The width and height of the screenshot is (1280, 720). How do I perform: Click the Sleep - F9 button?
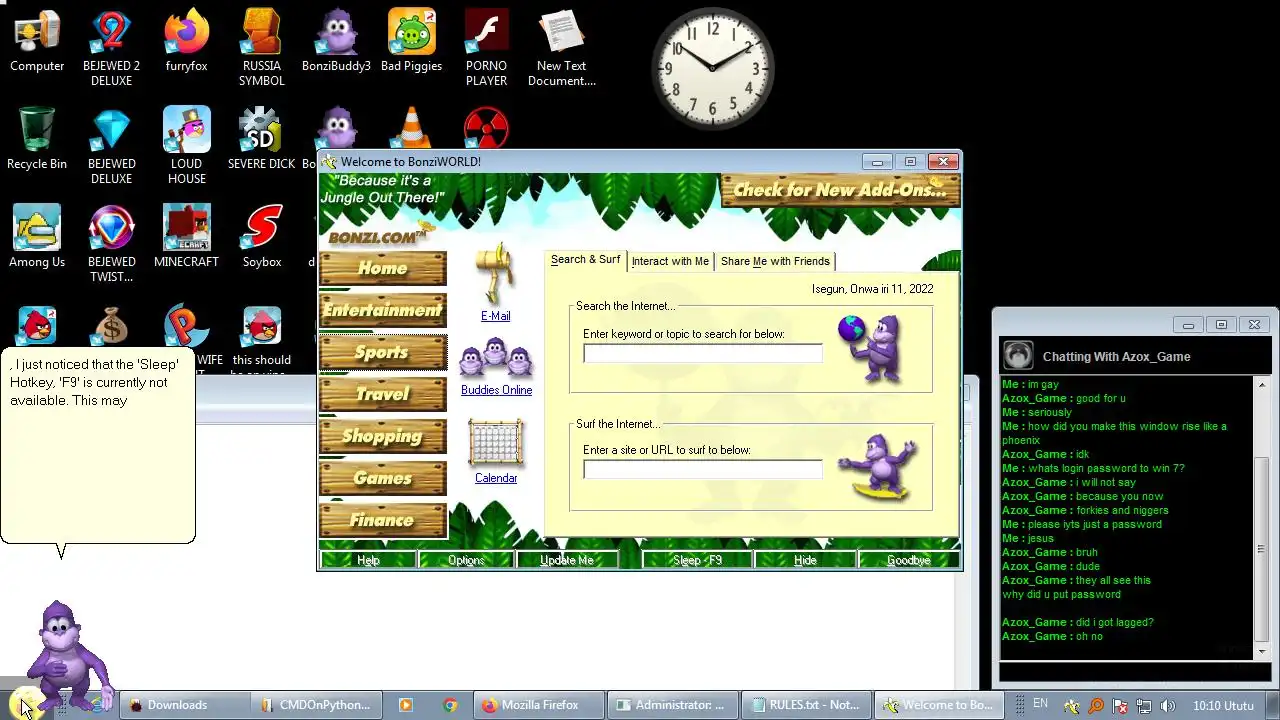pyautogui.click(x=697, y=560)
